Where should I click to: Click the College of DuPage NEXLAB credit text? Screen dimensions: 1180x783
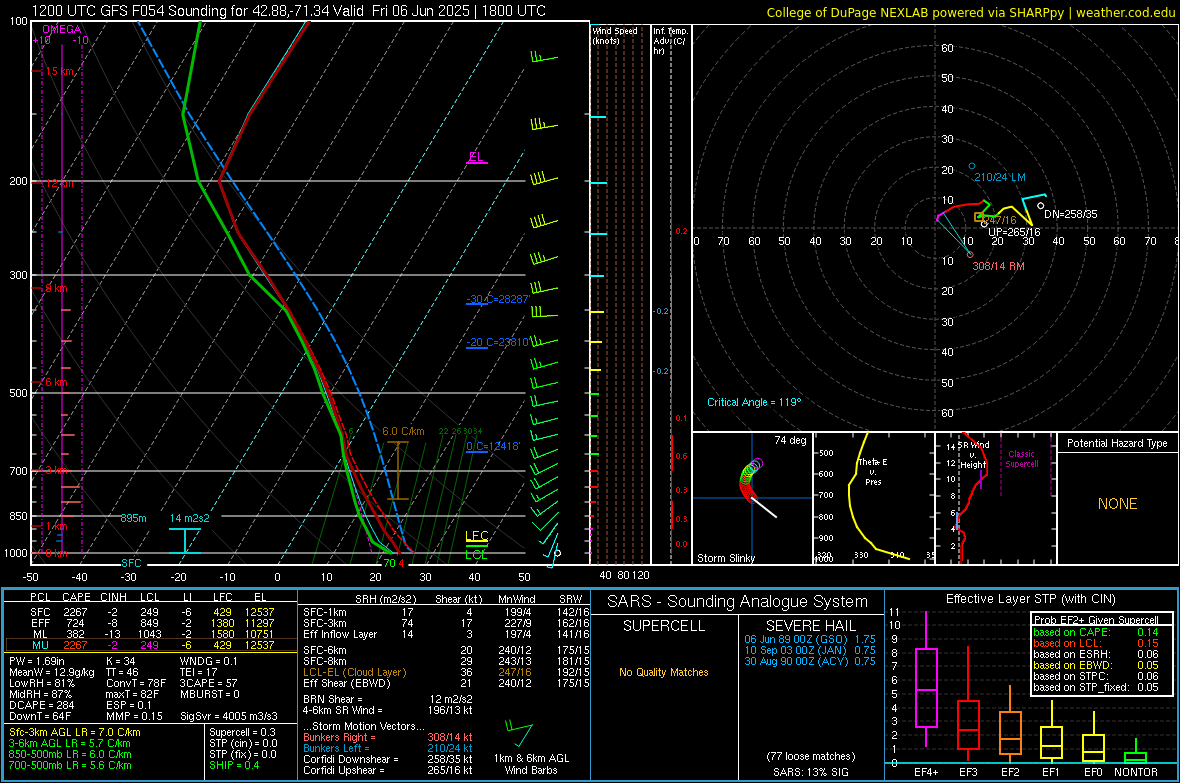click(x=970, y=12)
